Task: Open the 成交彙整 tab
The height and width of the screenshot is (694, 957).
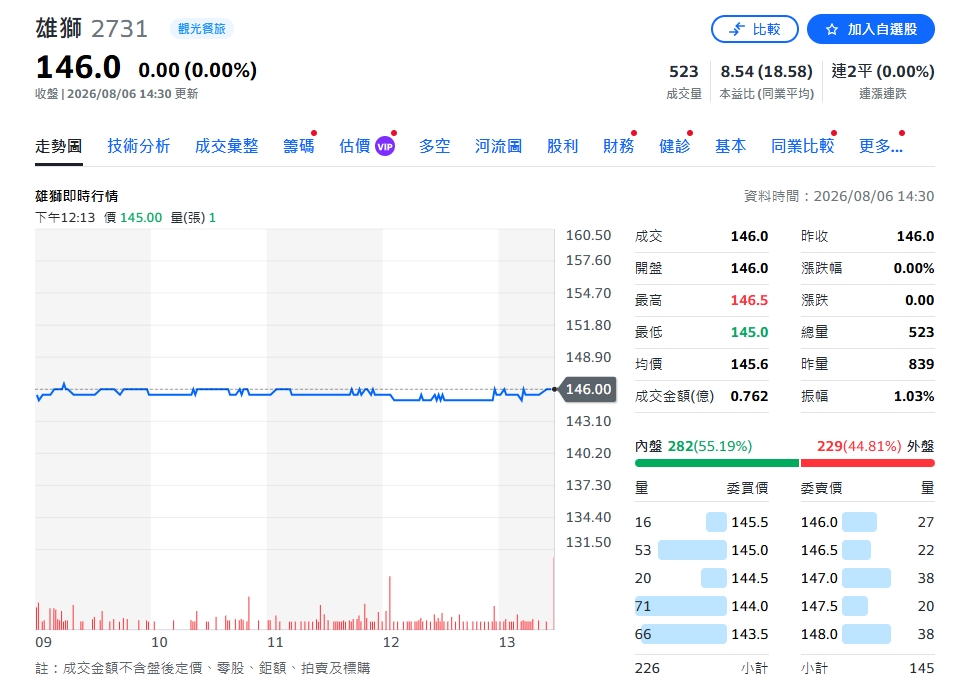Action: 226,146
